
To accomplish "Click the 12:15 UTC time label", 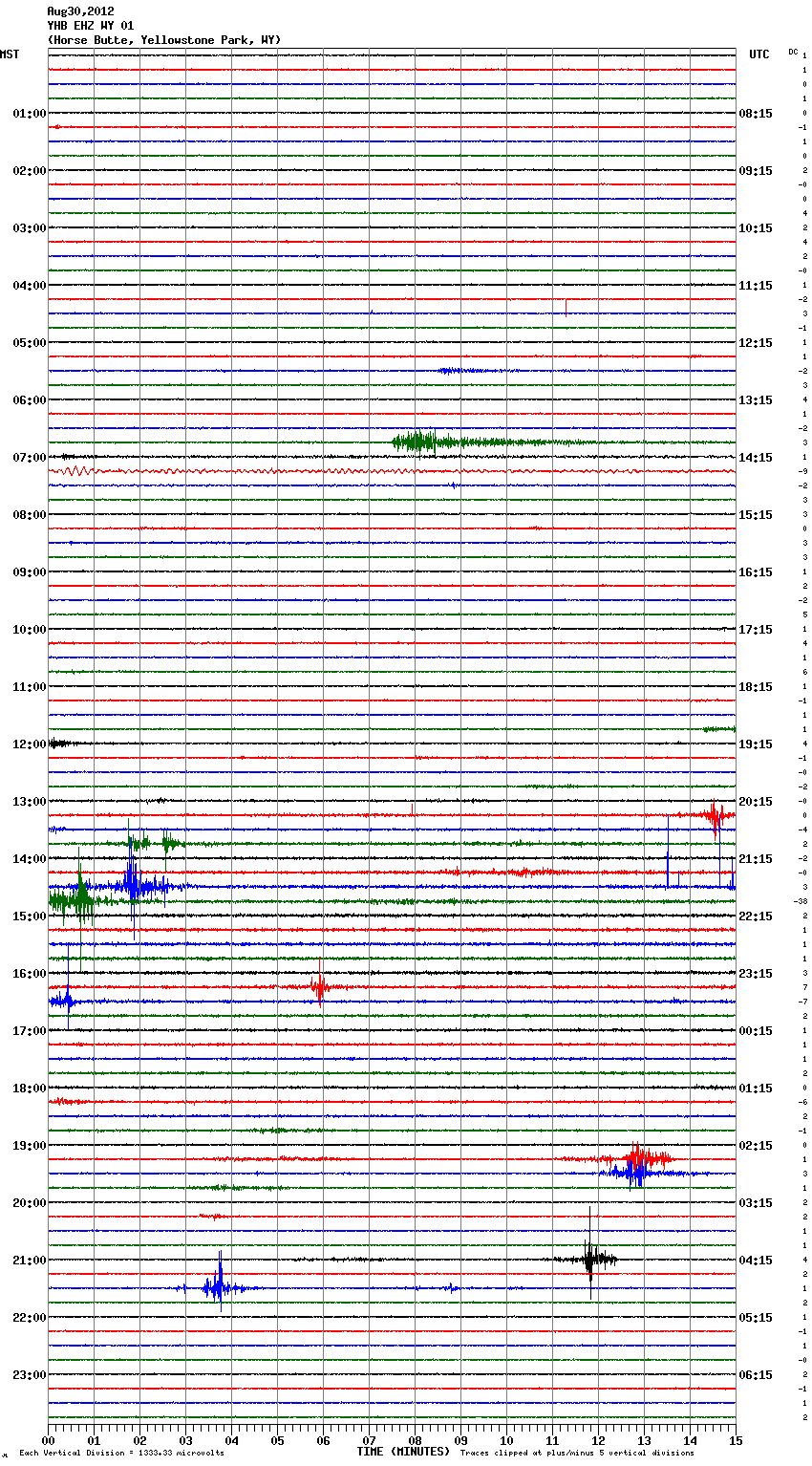I will 756,343.
